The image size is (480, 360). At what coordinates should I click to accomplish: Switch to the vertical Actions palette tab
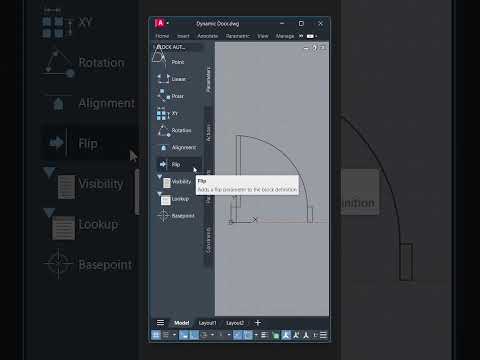[209, 132]
